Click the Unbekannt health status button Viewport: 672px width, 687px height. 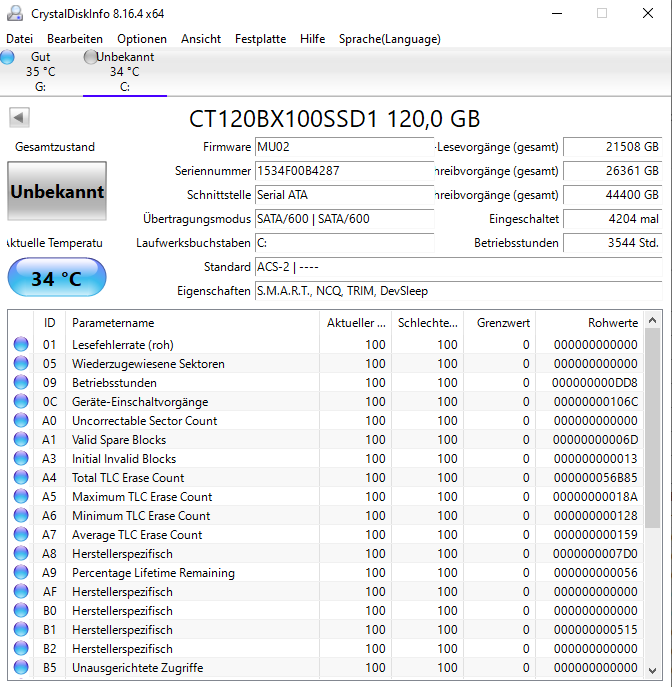click(57, 191)
